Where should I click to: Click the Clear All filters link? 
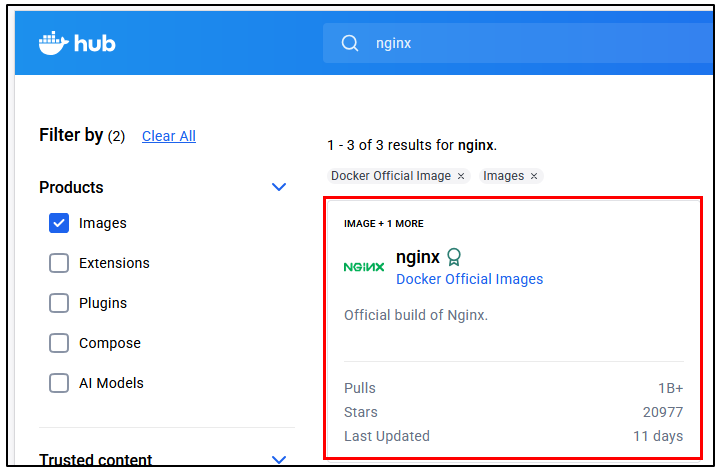coord(168,136)
